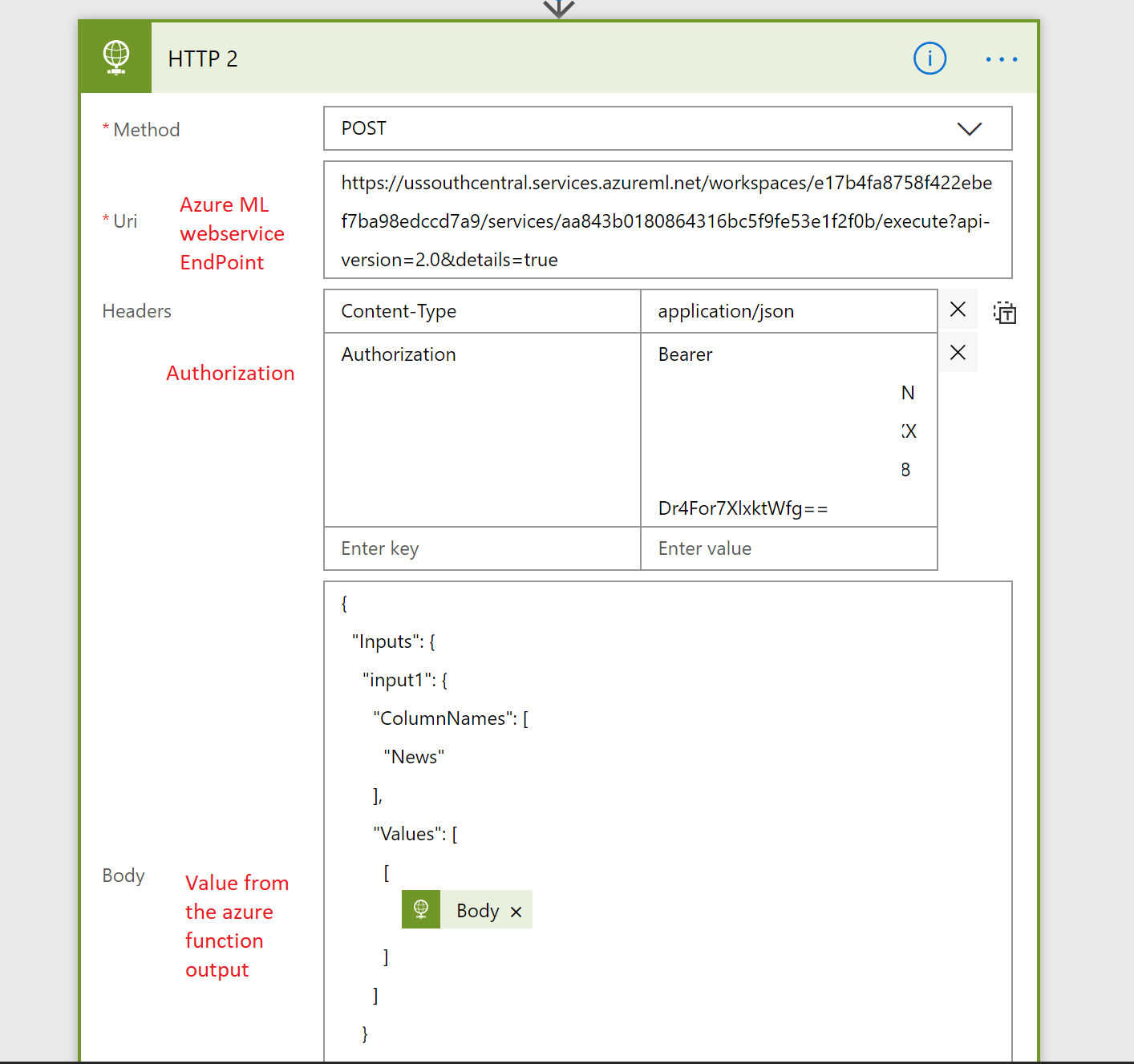Screen dimensions: 1134x1064
Task: Switch Headers to text mode via the T icon
Action: point(1005,313)
